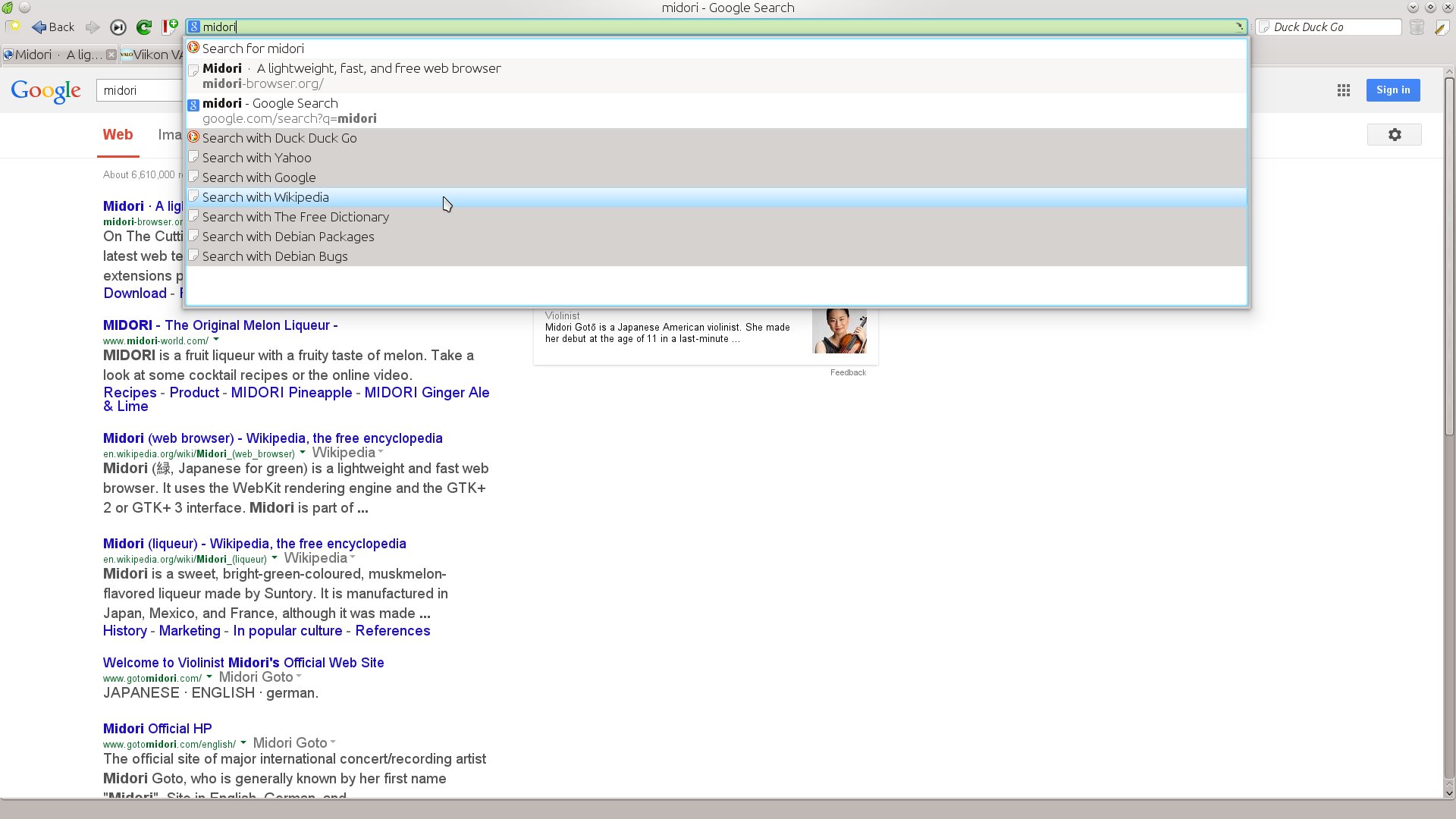
Task: Switch to the Viikon VA tab
Action: 152,55
